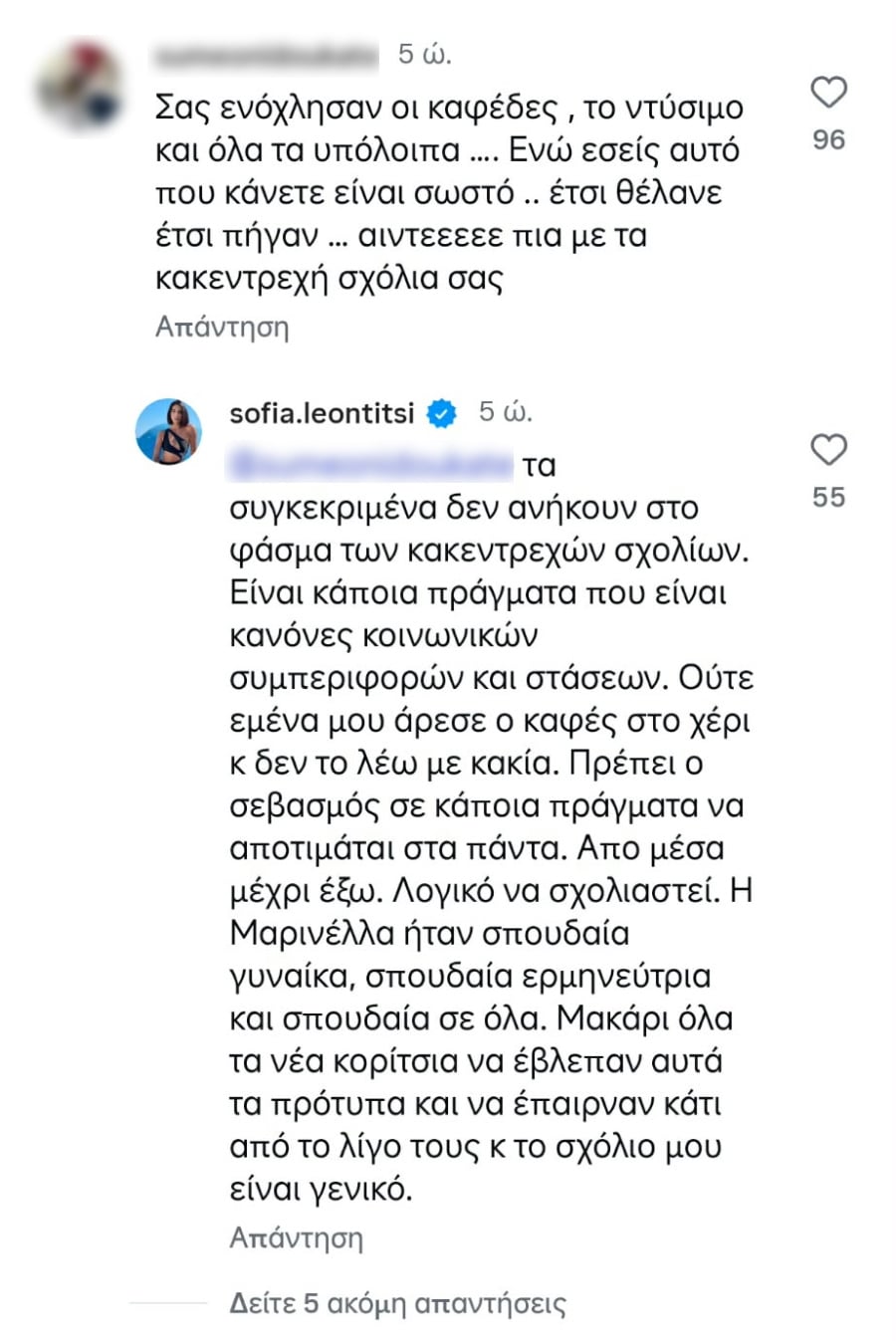
Task: Click the 5 ώ. timestamp beside the verified badge
Action: pos(506,411)
